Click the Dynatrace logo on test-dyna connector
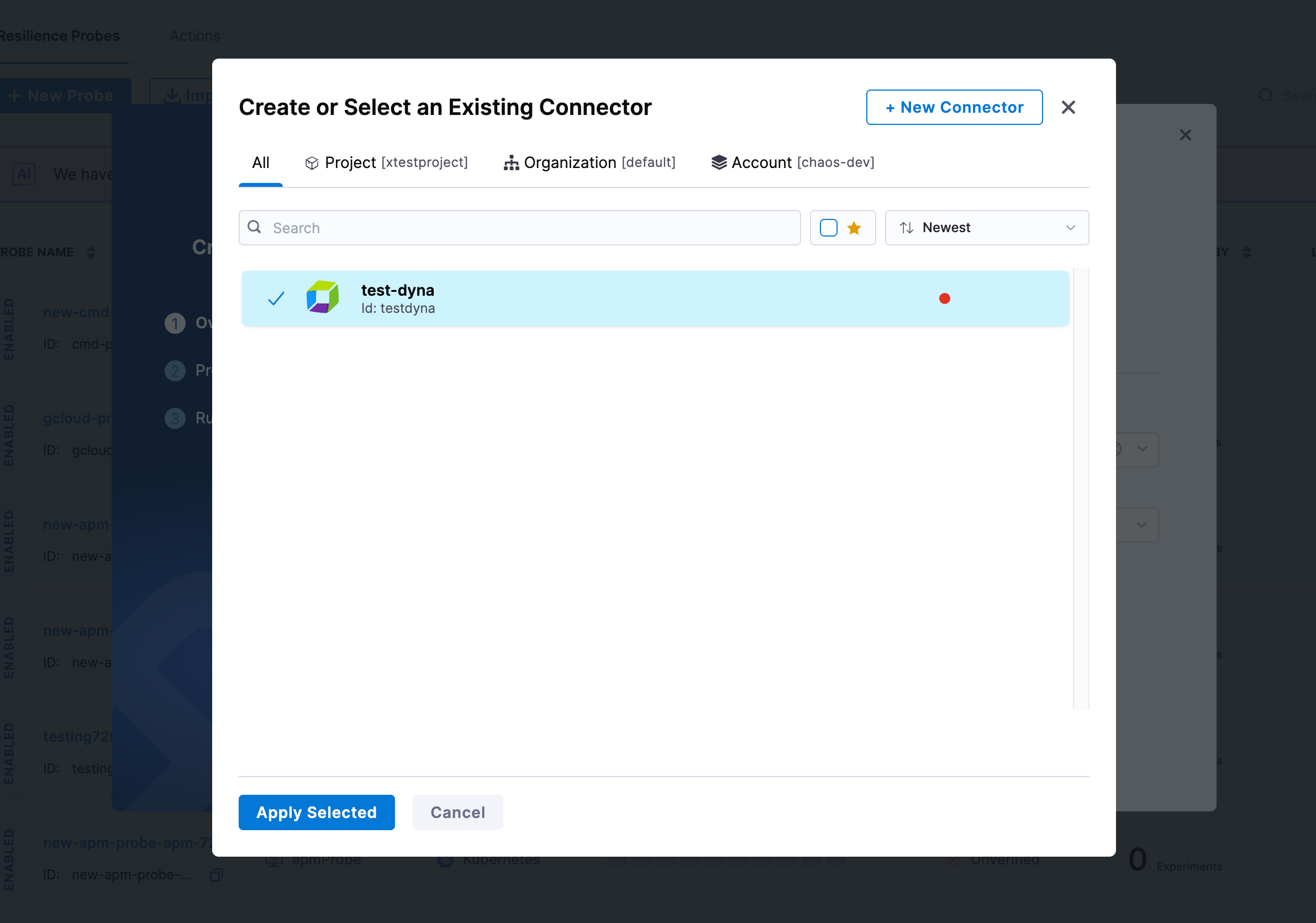 [322, 297]
